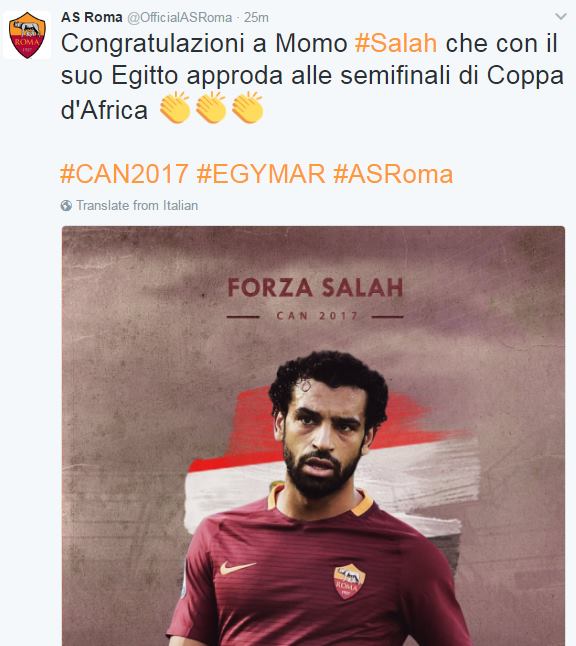The height and width of the screenshot is (646, 576).
Task: Click the first clapping hands emoji
Action: pos(175,108)
